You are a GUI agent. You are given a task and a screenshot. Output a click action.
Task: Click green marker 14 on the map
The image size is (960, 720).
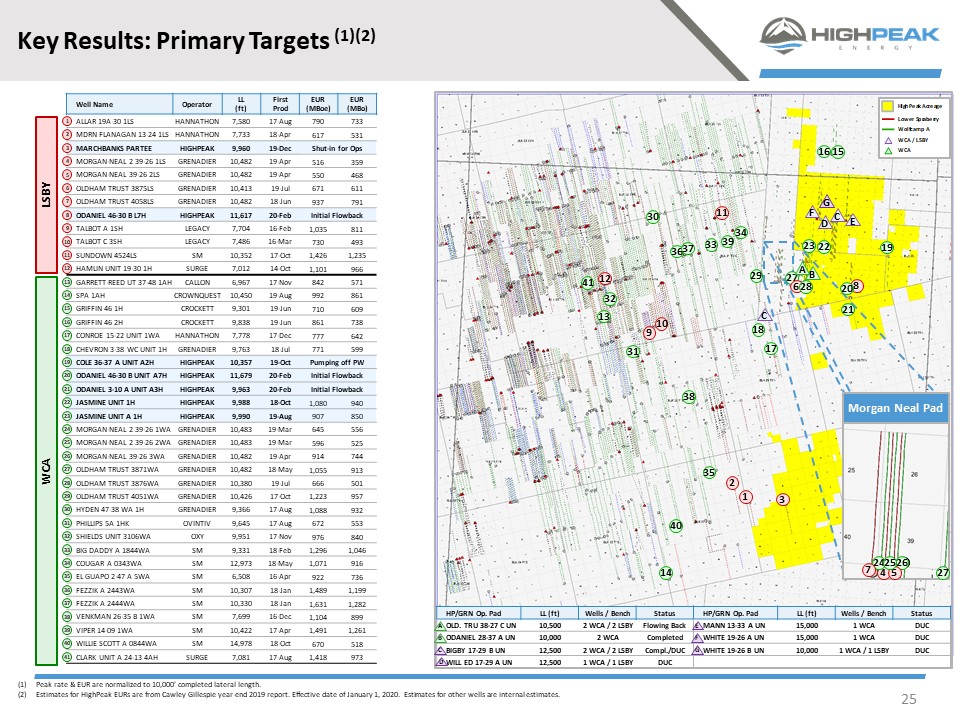(x=666, y=572)
